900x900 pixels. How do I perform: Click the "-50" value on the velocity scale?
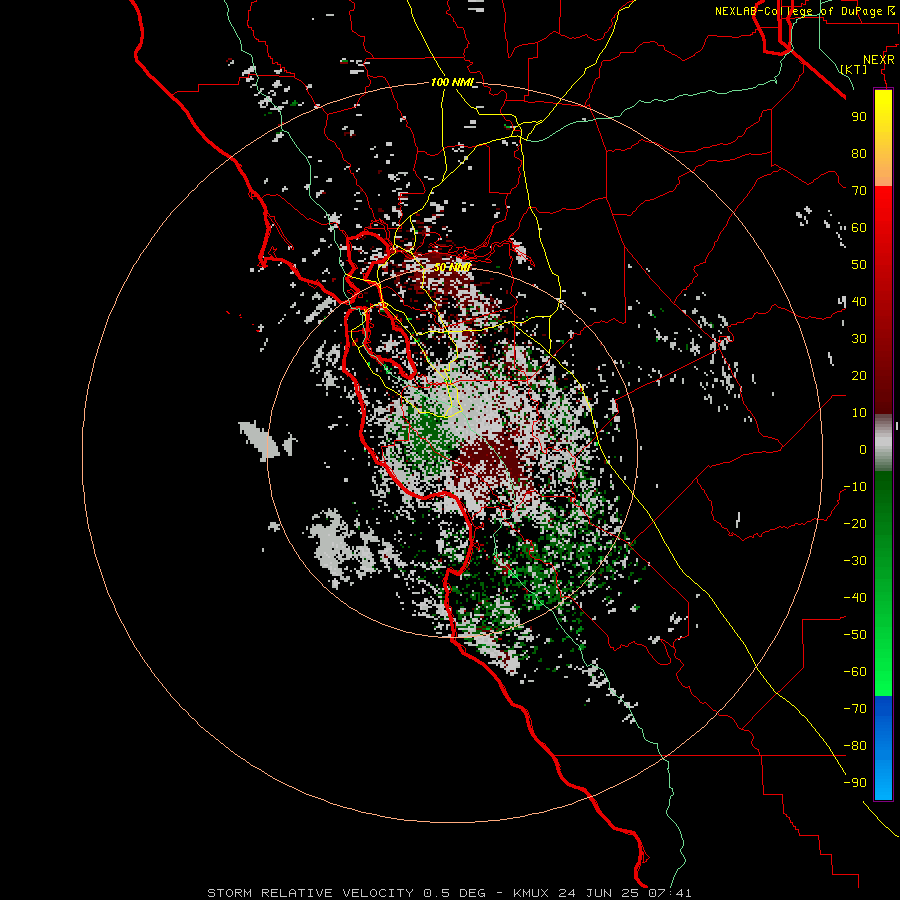[855, 635]
